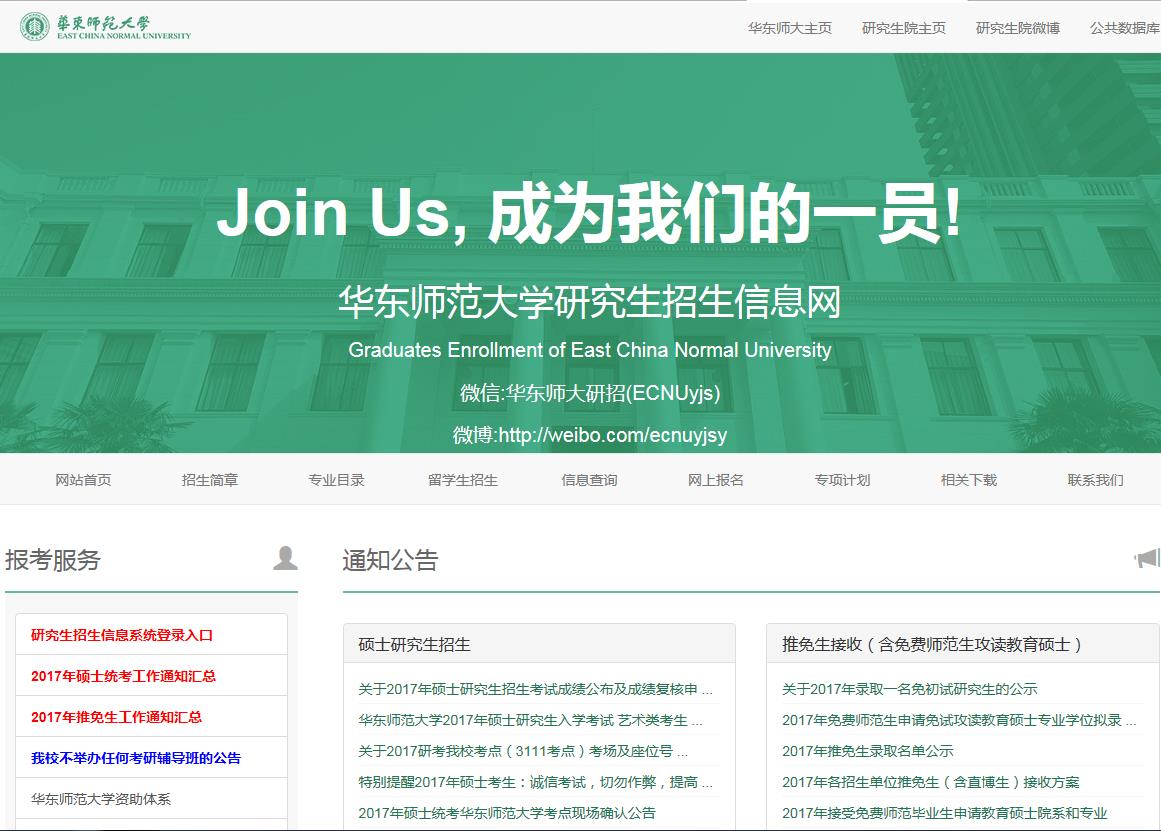The height and width of the screenshot is (831, 1161).
Task: Open 关于2017年录取一名免初试研究生的公示
Action: click(x=909, y=690)
